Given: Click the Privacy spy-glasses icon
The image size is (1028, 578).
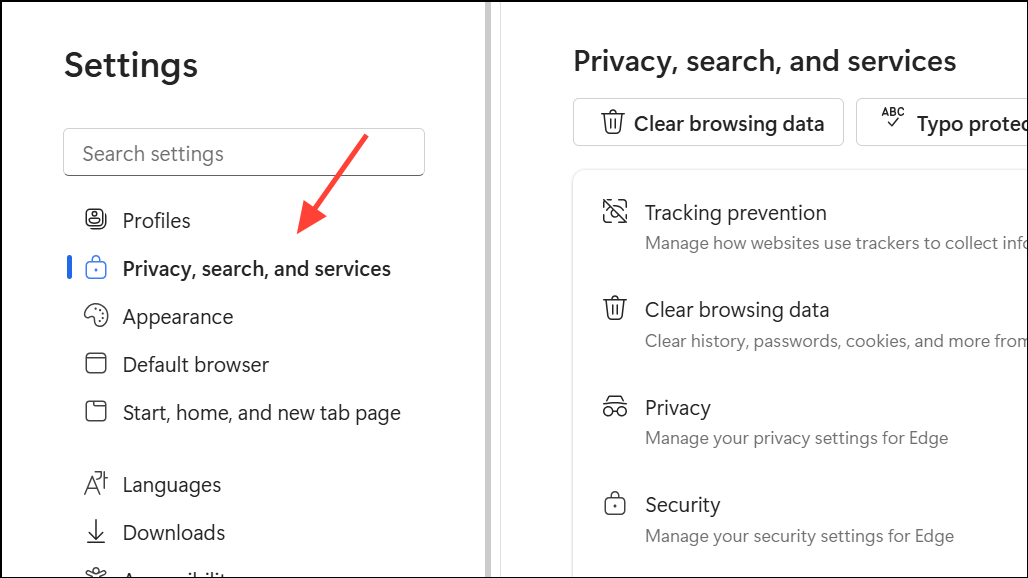Looking at the screenshot, I should point(614,407).
